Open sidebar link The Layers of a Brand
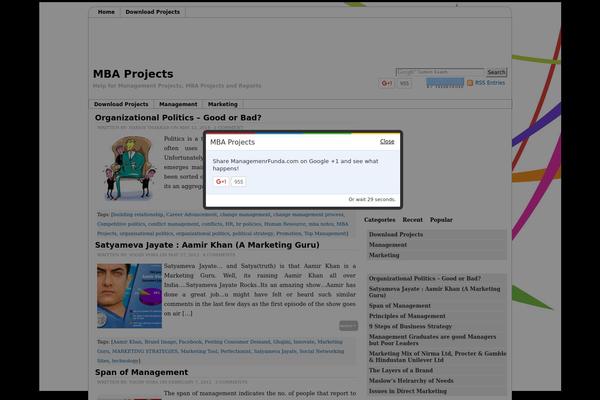The height and width of the screenshot is (400, 600). tap(401, 370)
